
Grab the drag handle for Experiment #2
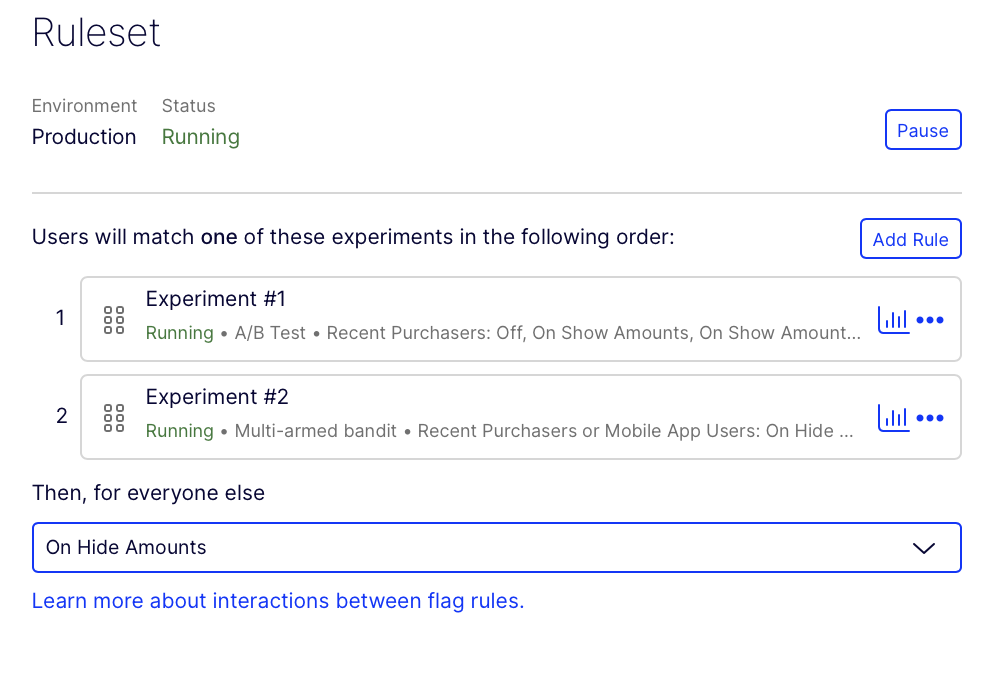point(114,418)
